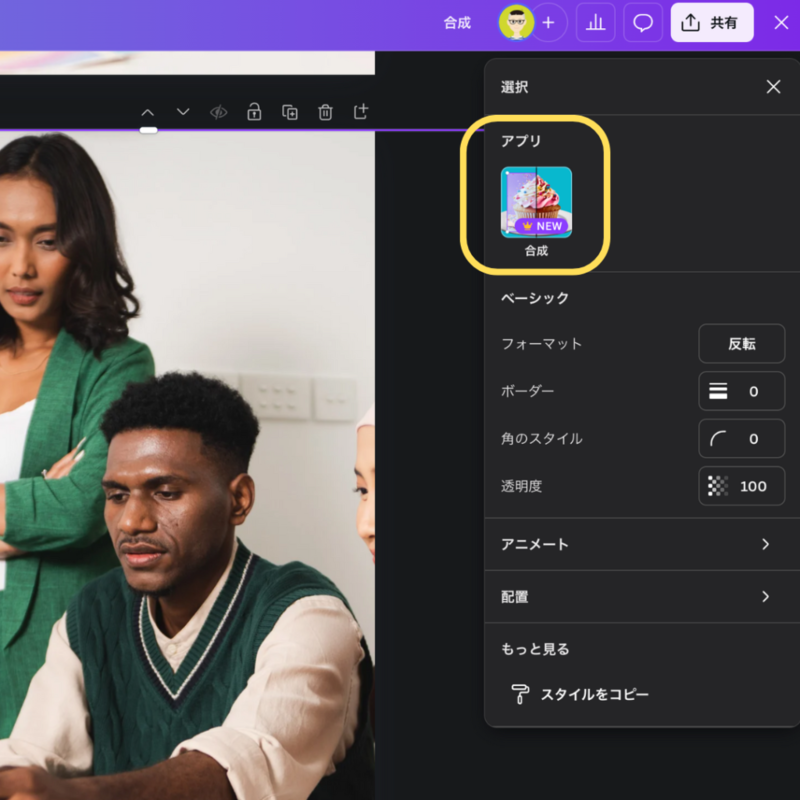Open the analytics bar chart icon
The height and width of the screenshot is (800, 800).
[595, 22]
